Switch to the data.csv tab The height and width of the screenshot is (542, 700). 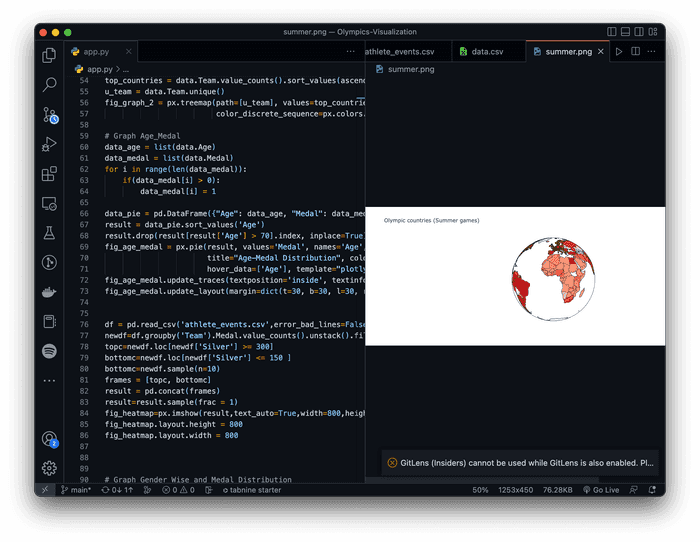487,52
